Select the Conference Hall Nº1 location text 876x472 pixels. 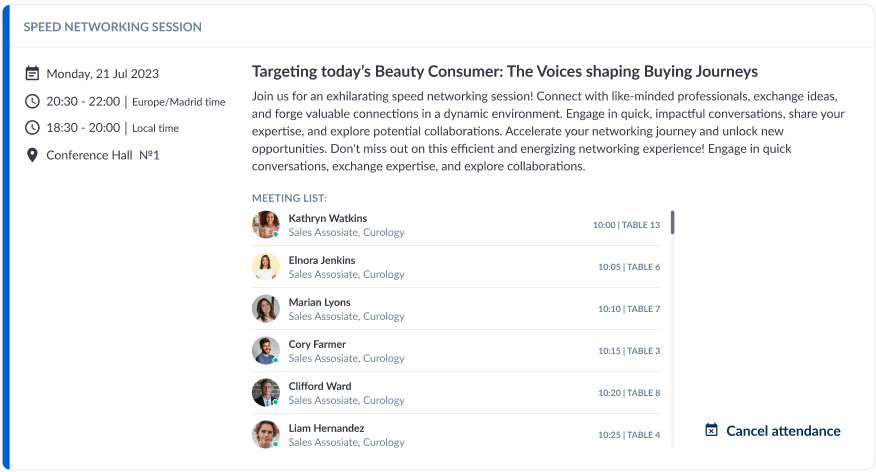(x=103, y=155)
